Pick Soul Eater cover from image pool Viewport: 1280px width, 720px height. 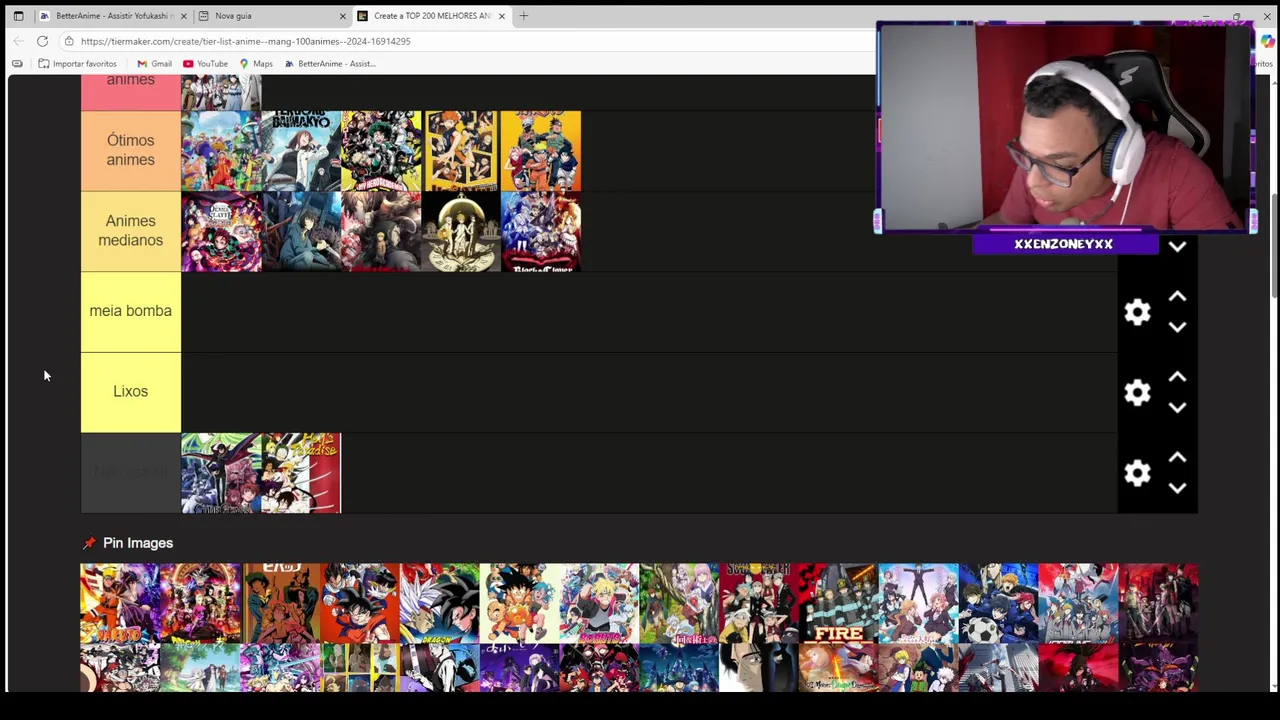[759, 604]
